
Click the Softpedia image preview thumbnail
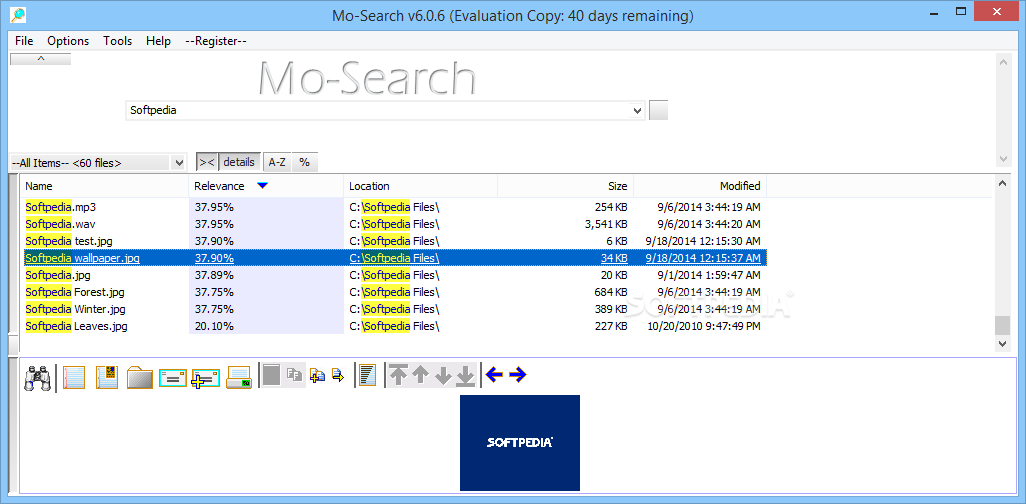(x=520, y=442)
